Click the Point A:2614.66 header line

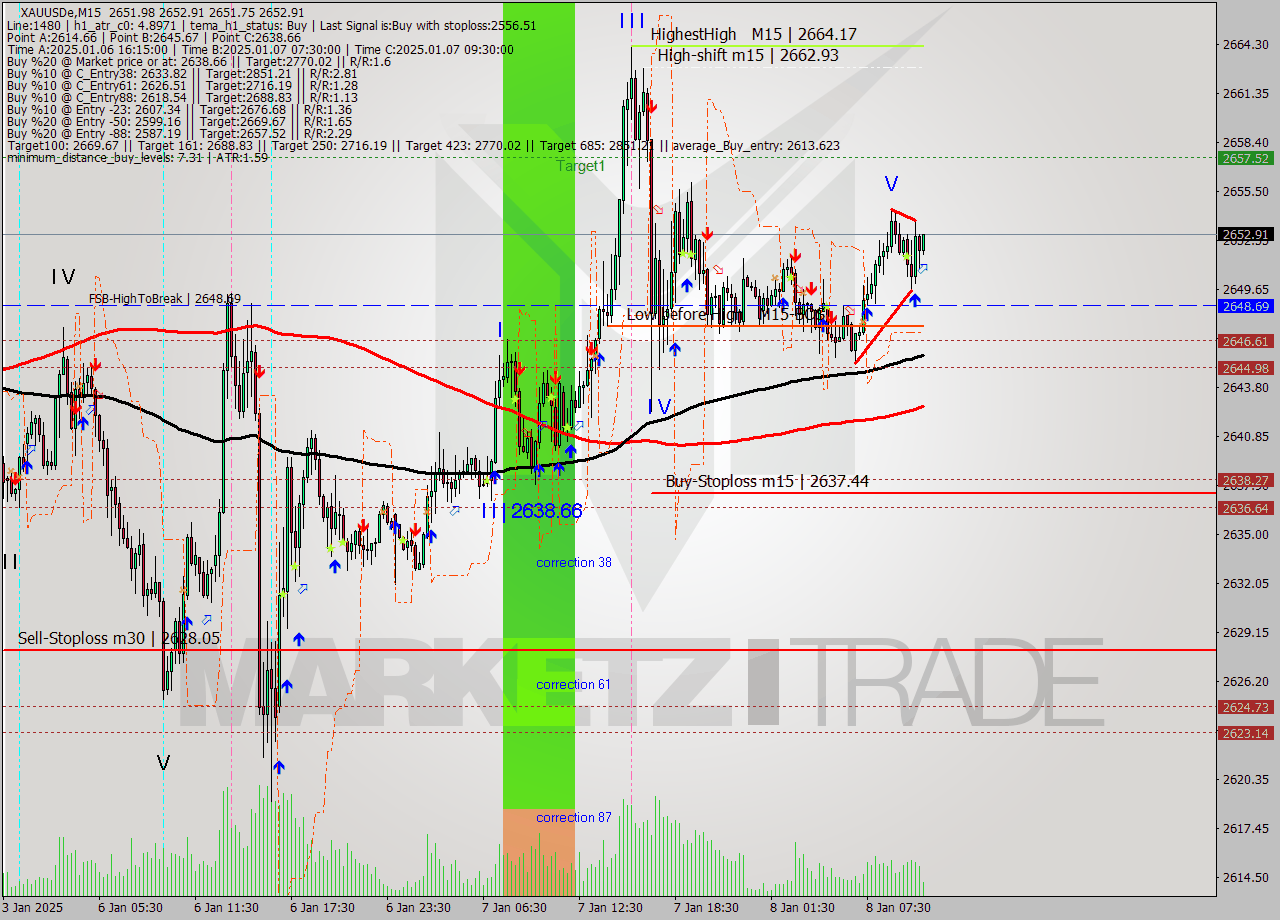click(x=152, y=37)
